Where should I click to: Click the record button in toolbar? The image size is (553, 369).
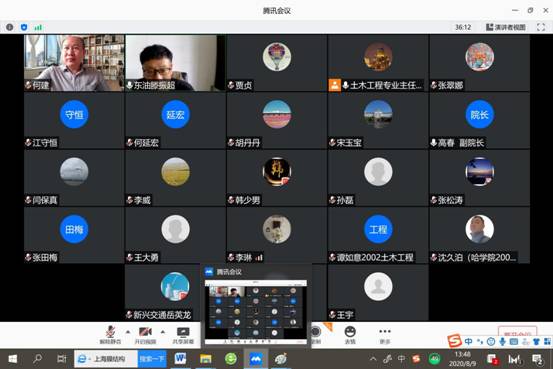tap(316, 334)
